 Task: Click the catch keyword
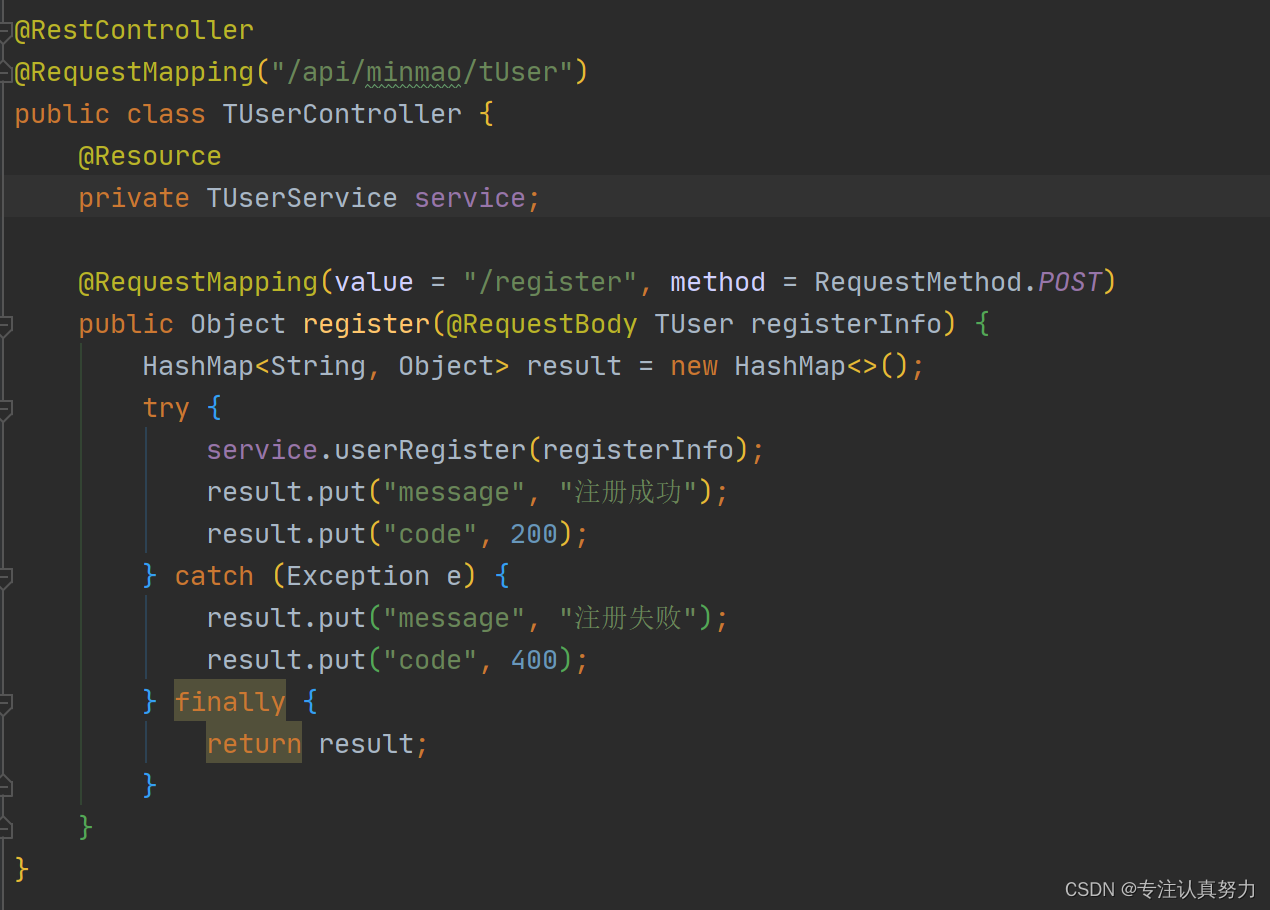[214, 577]
